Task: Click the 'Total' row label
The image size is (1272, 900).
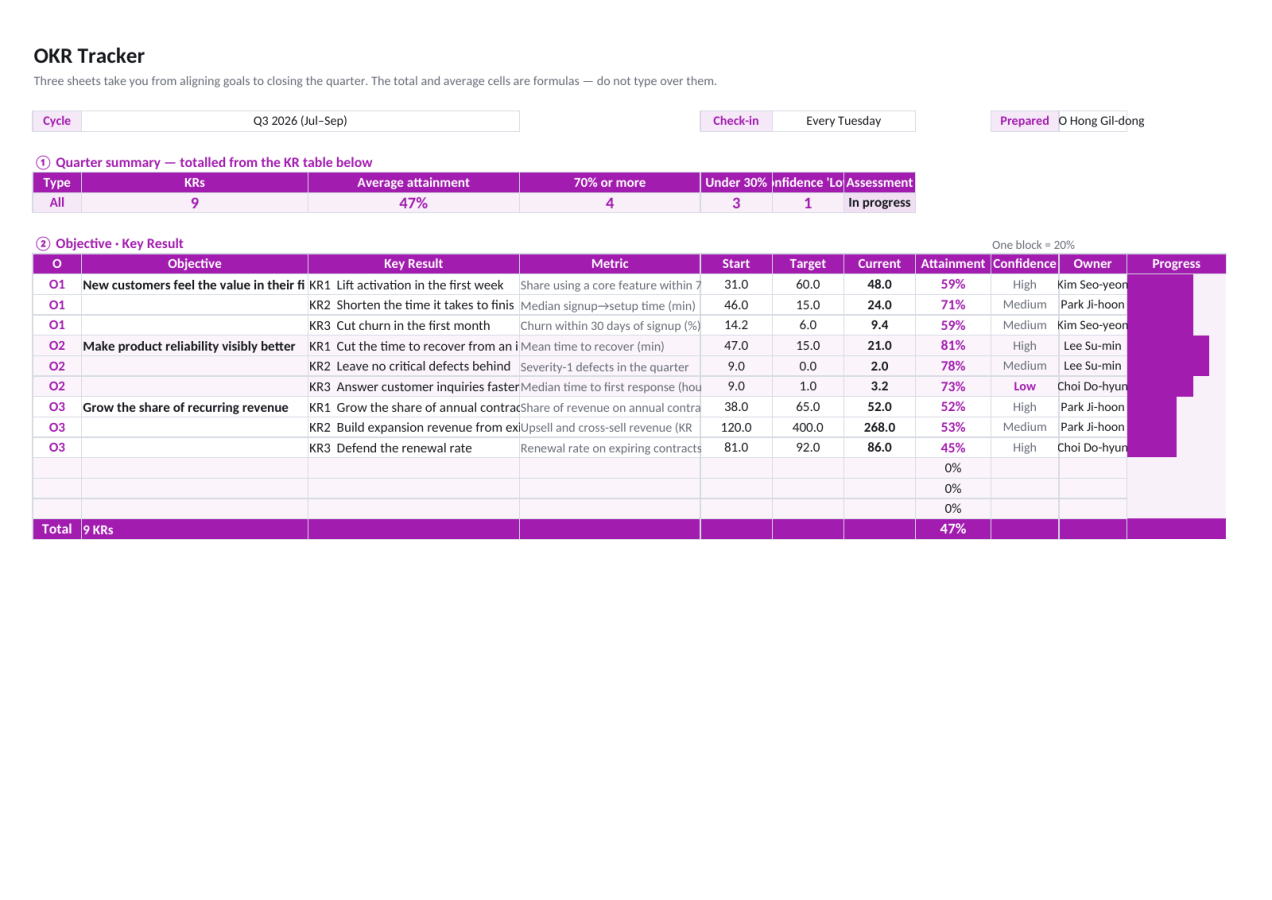Action: click(57, 529)
